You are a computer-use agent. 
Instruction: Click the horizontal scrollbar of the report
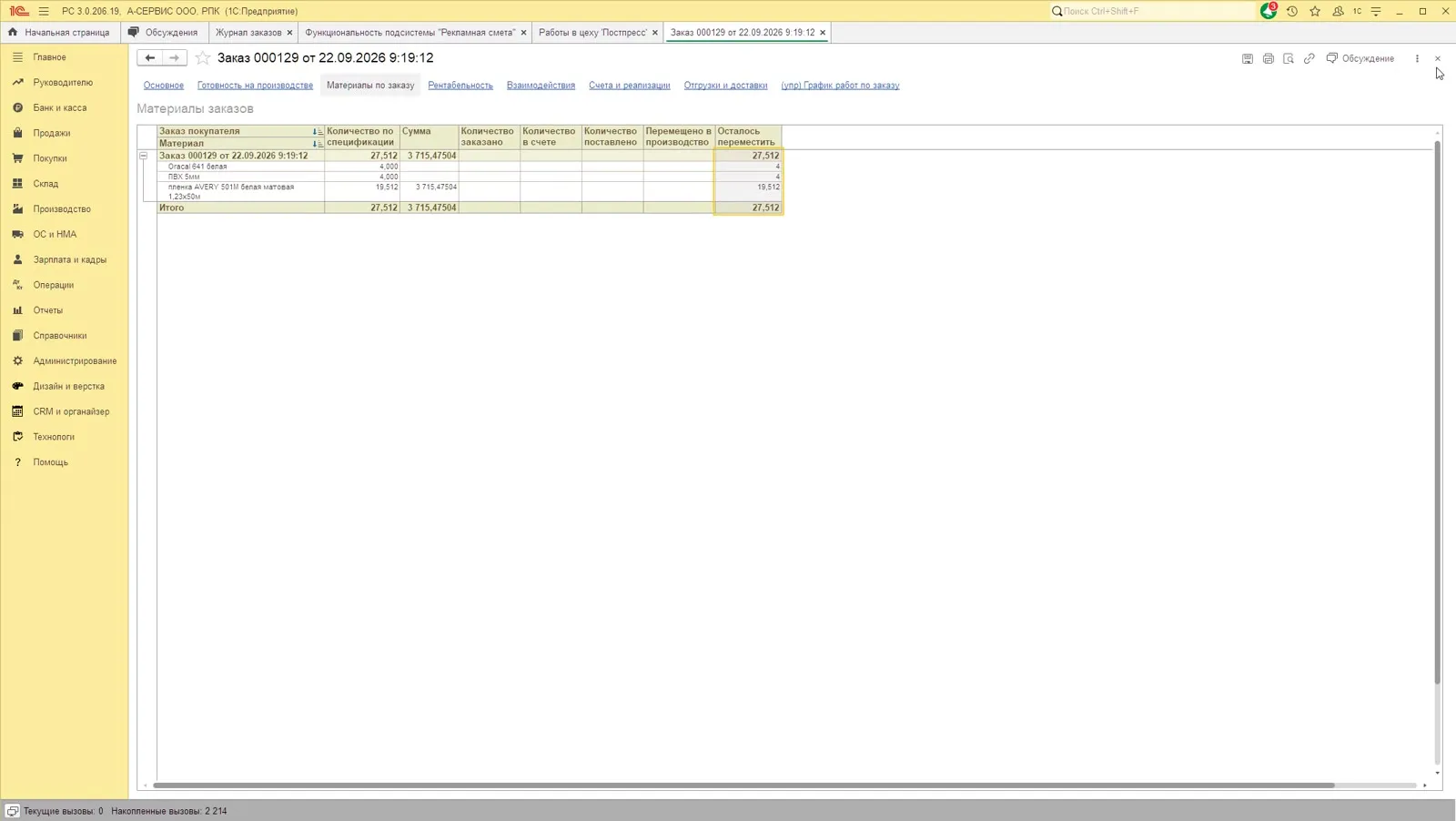coord(743,785)
